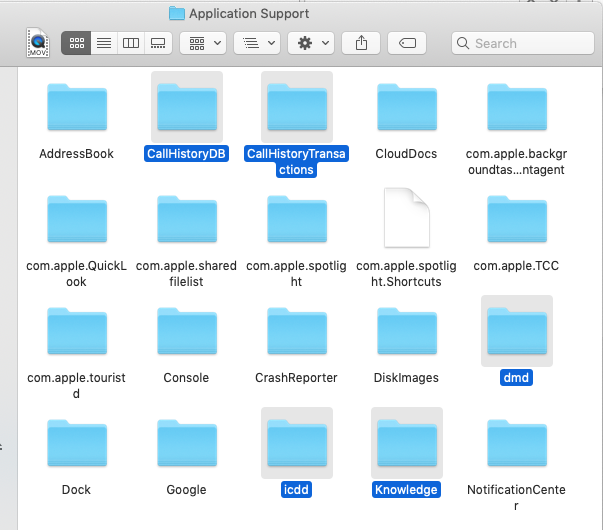The height and width of the screenshot is (530, 603).
Task: Click the "Knowledge" name label
Action: coord(406,490)
